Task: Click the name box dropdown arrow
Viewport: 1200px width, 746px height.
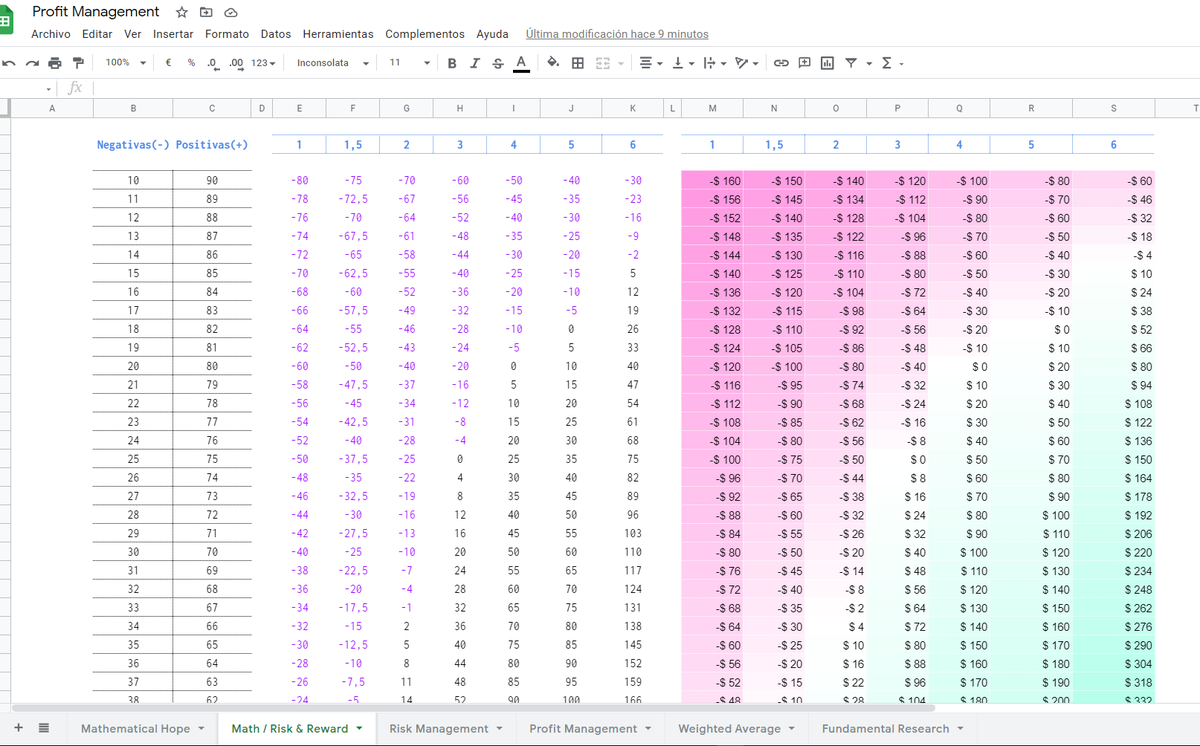Action: 49,89
